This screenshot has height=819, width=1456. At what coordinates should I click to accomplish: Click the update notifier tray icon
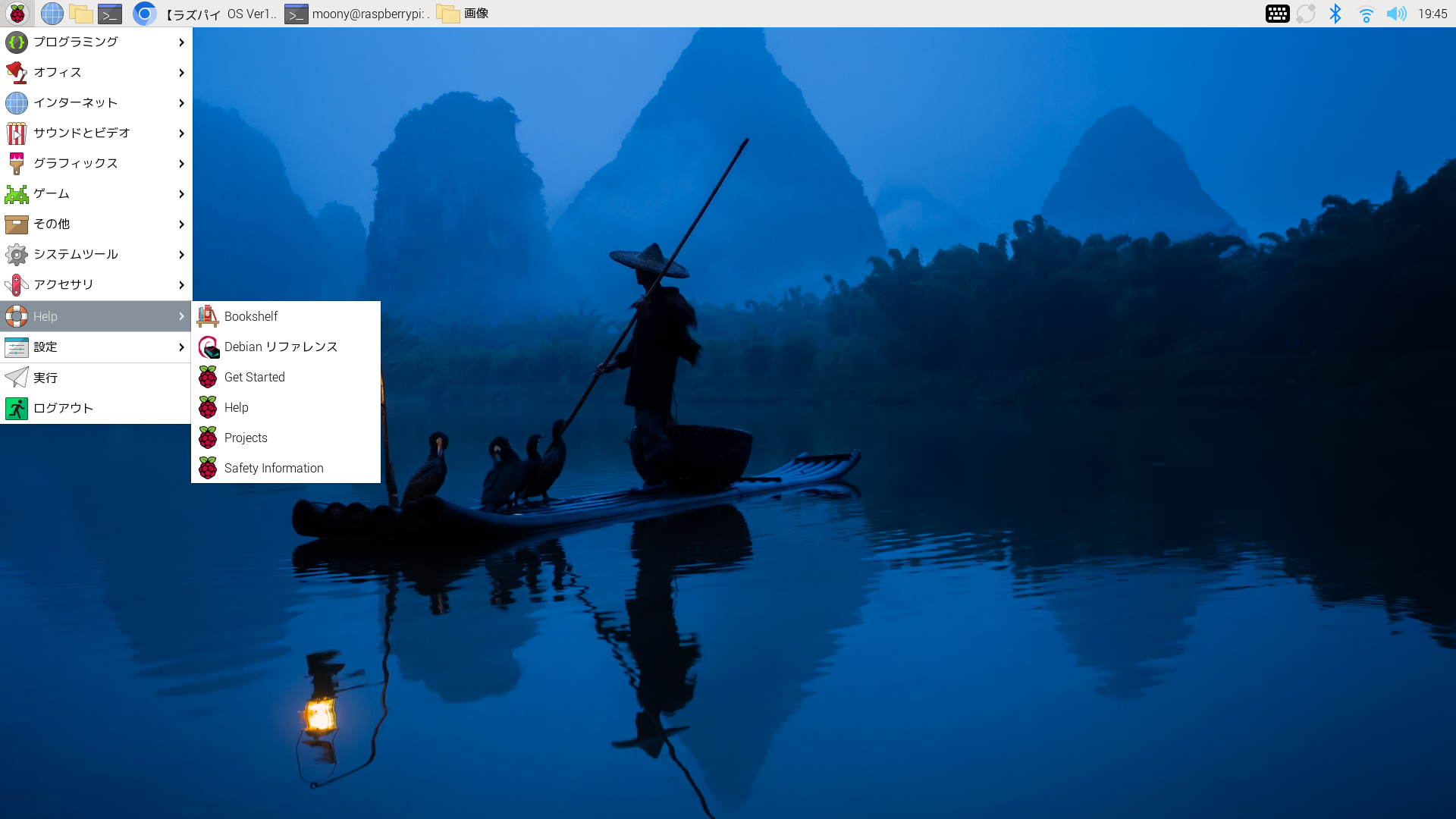click(x=1306, y=14)
